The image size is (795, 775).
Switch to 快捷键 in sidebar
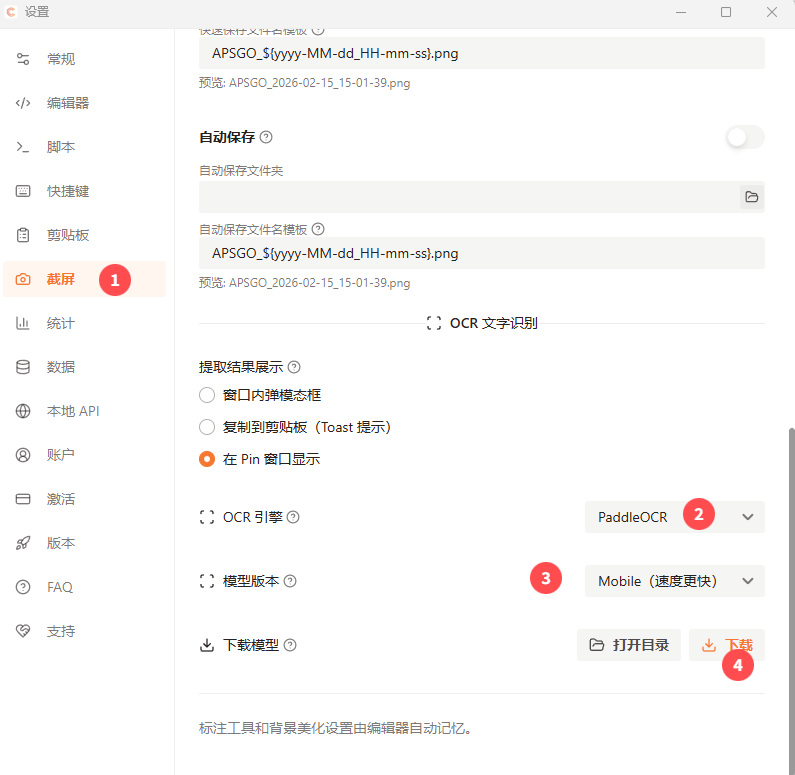pos(68,191)
